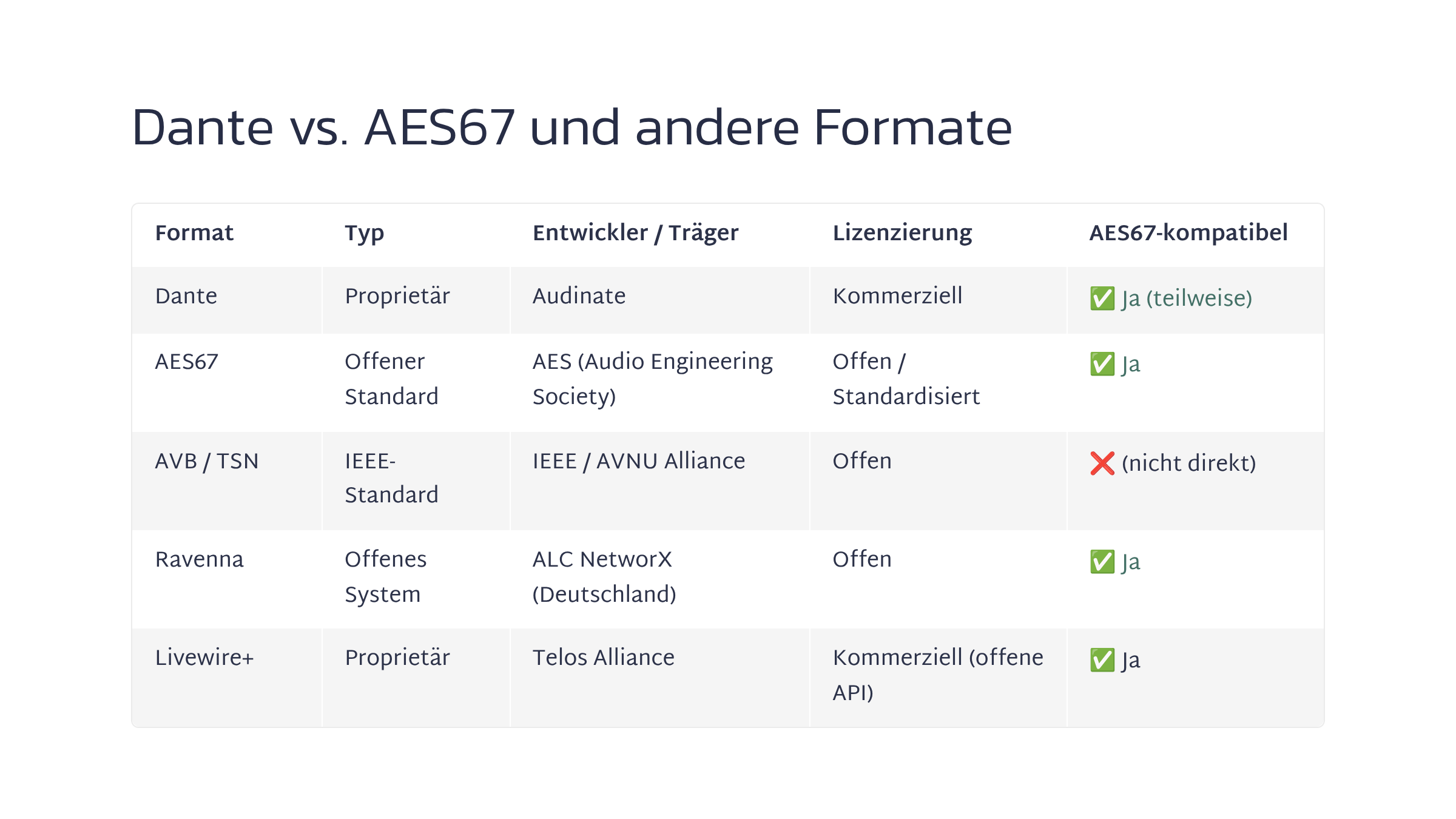Image resolution: width=1456 pixels, height=819 pixels.
Task: Click the "AES67-kompatibel" column header
Action: pos(1188,233)
